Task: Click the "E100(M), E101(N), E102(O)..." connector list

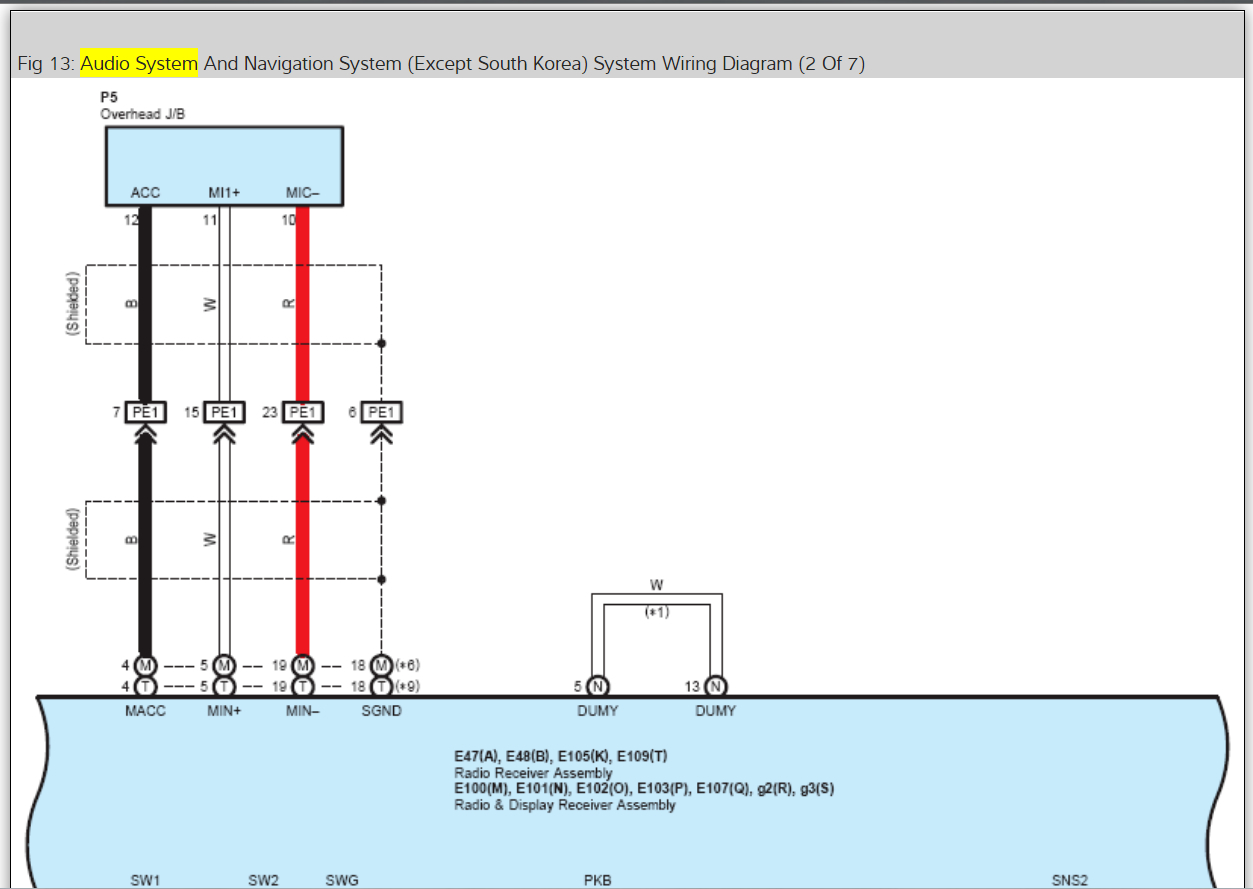Action: [x=644, y=789]
